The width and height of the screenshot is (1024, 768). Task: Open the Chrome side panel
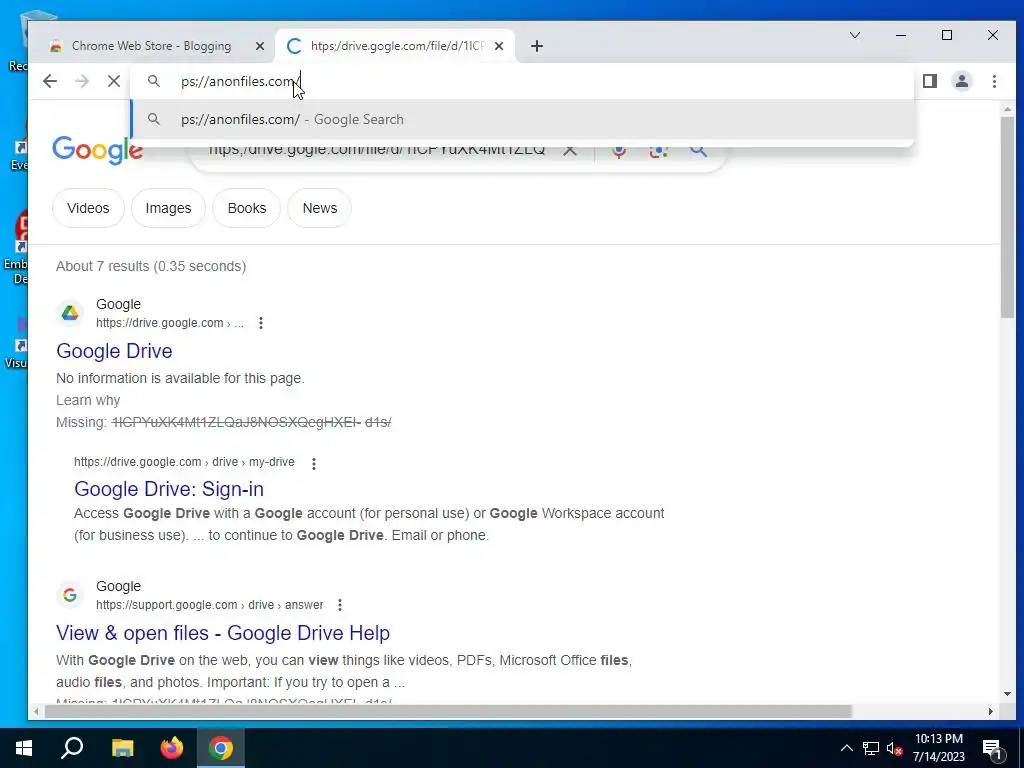(x=929, y=81)
